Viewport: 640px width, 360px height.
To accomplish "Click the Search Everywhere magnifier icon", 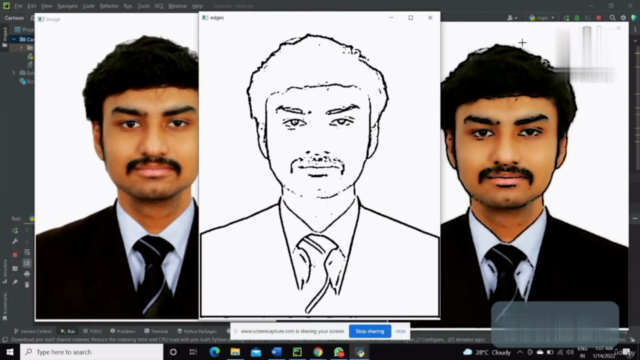I will tap(612, 18).
